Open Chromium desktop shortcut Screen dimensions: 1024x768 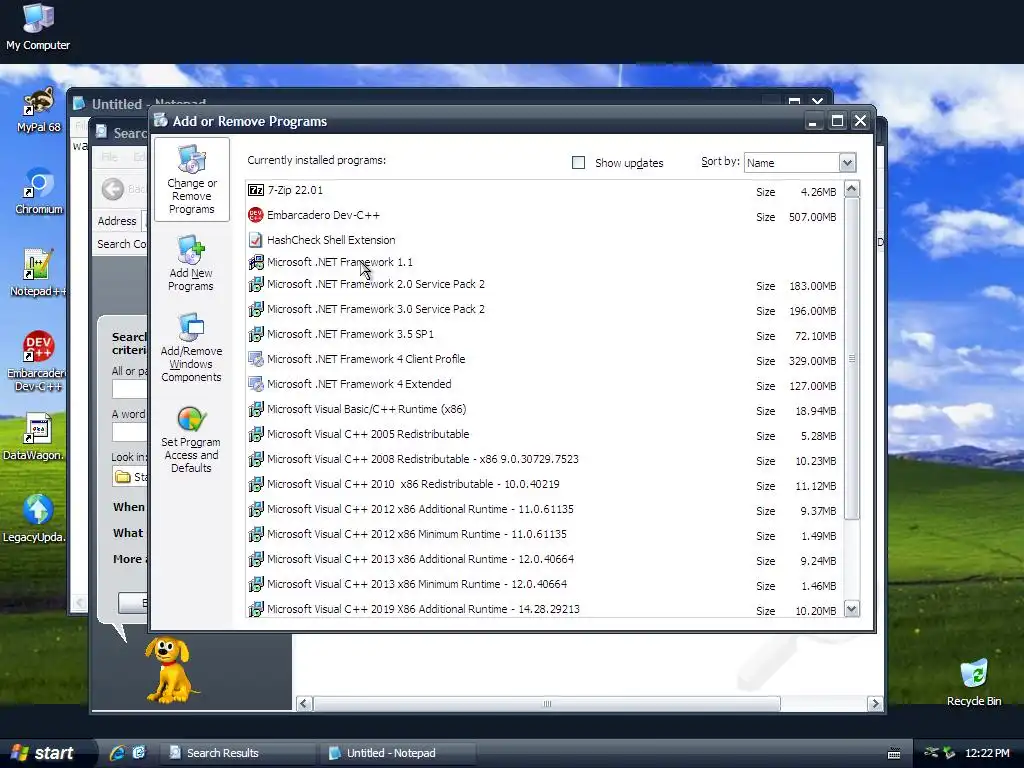click(x=38, y=191)
